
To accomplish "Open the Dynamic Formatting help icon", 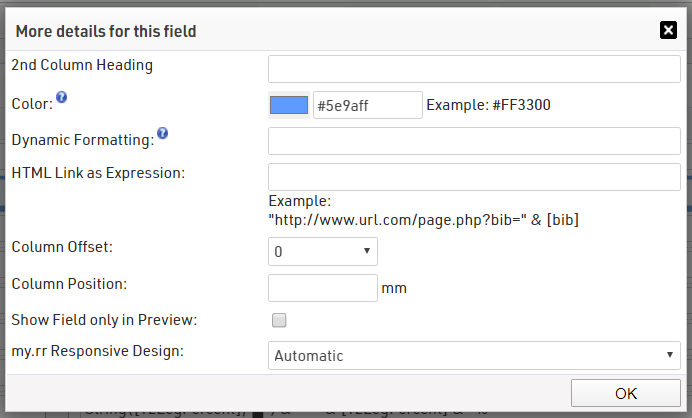I will (x=163, y=133).
